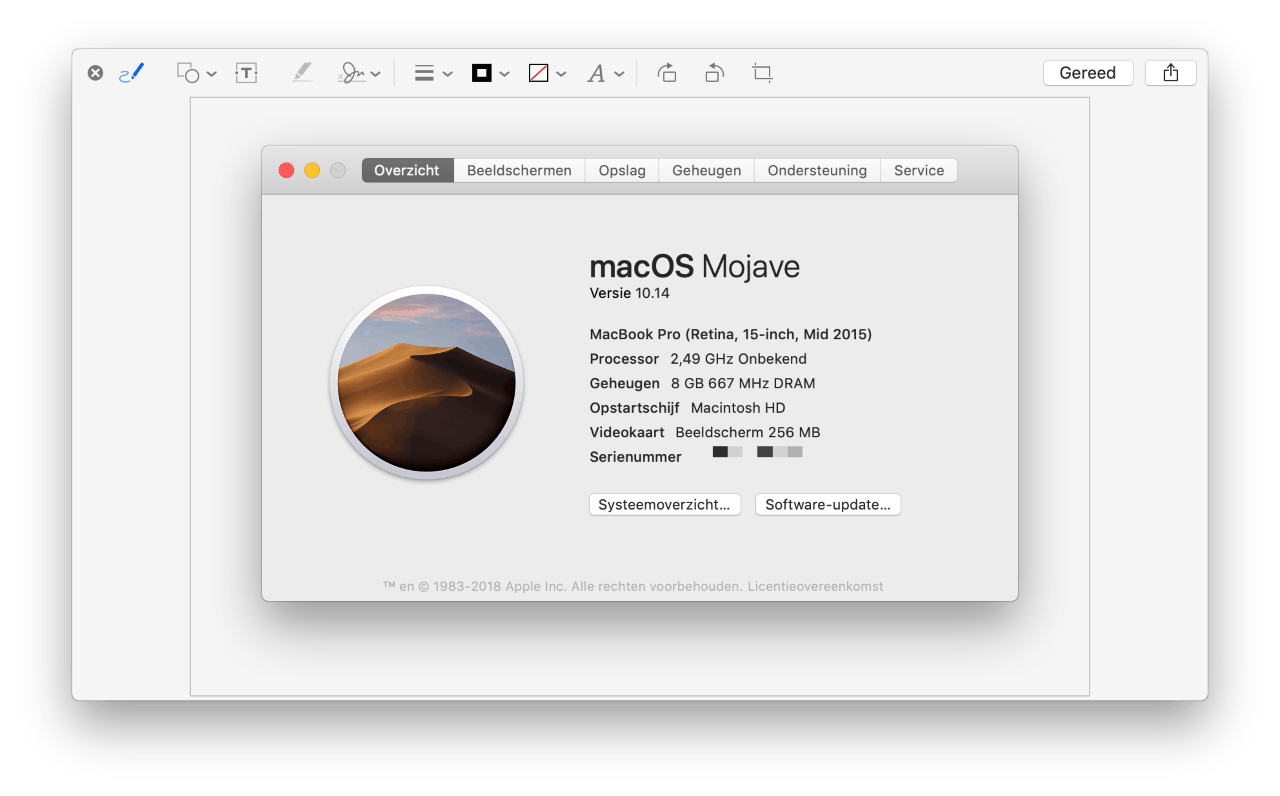Rotate the image left
The image size is (1280, 796).
(714, 73)
